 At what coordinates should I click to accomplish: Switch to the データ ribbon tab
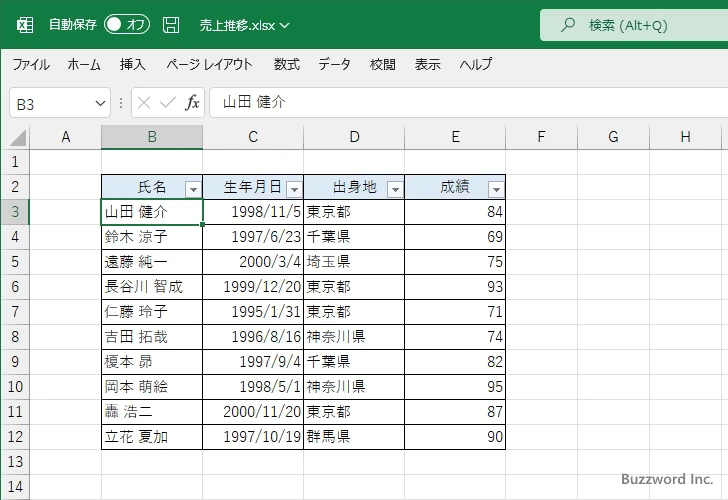[x=334, y=64]
